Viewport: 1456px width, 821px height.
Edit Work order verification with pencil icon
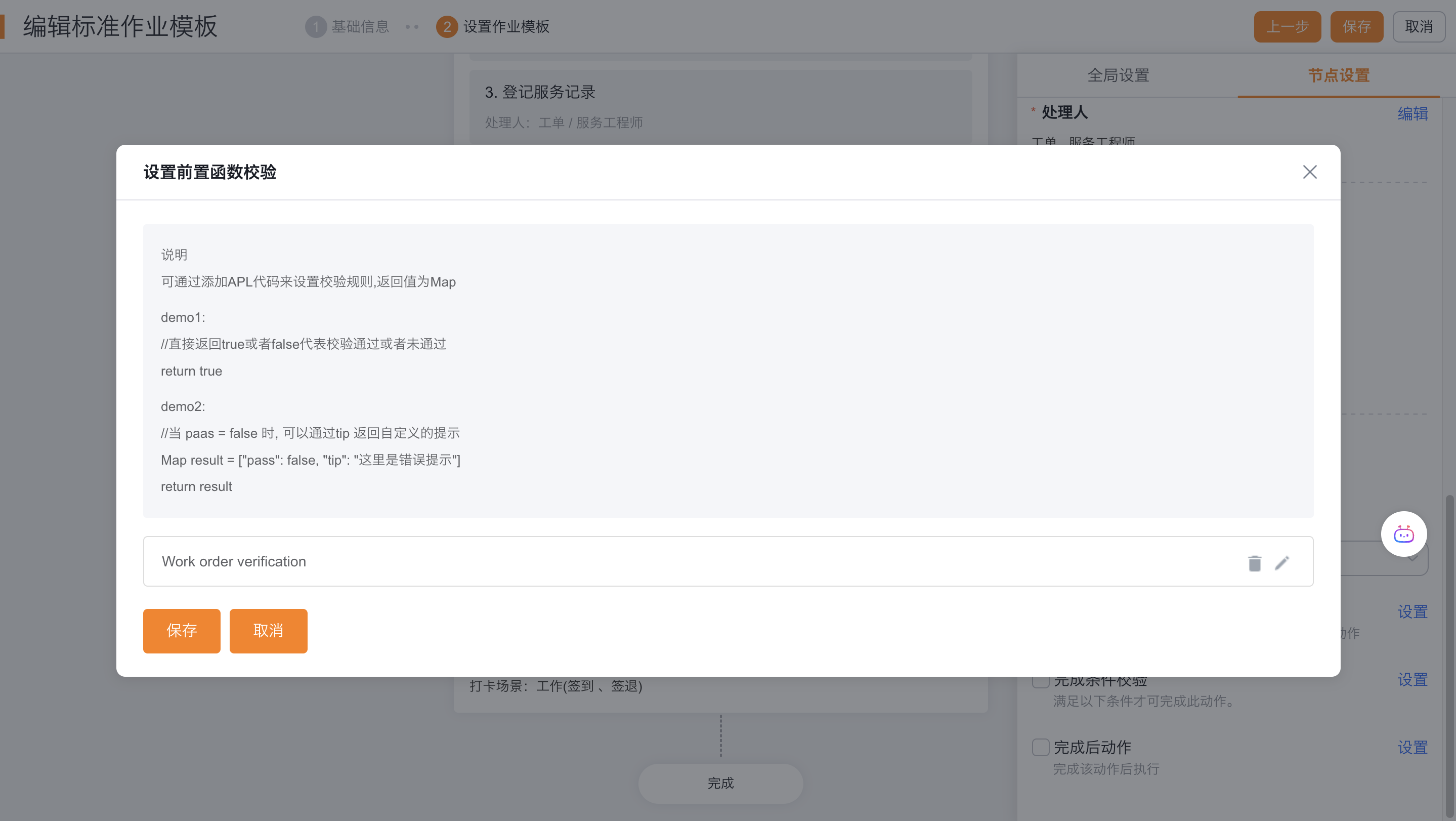[1282, 563]
